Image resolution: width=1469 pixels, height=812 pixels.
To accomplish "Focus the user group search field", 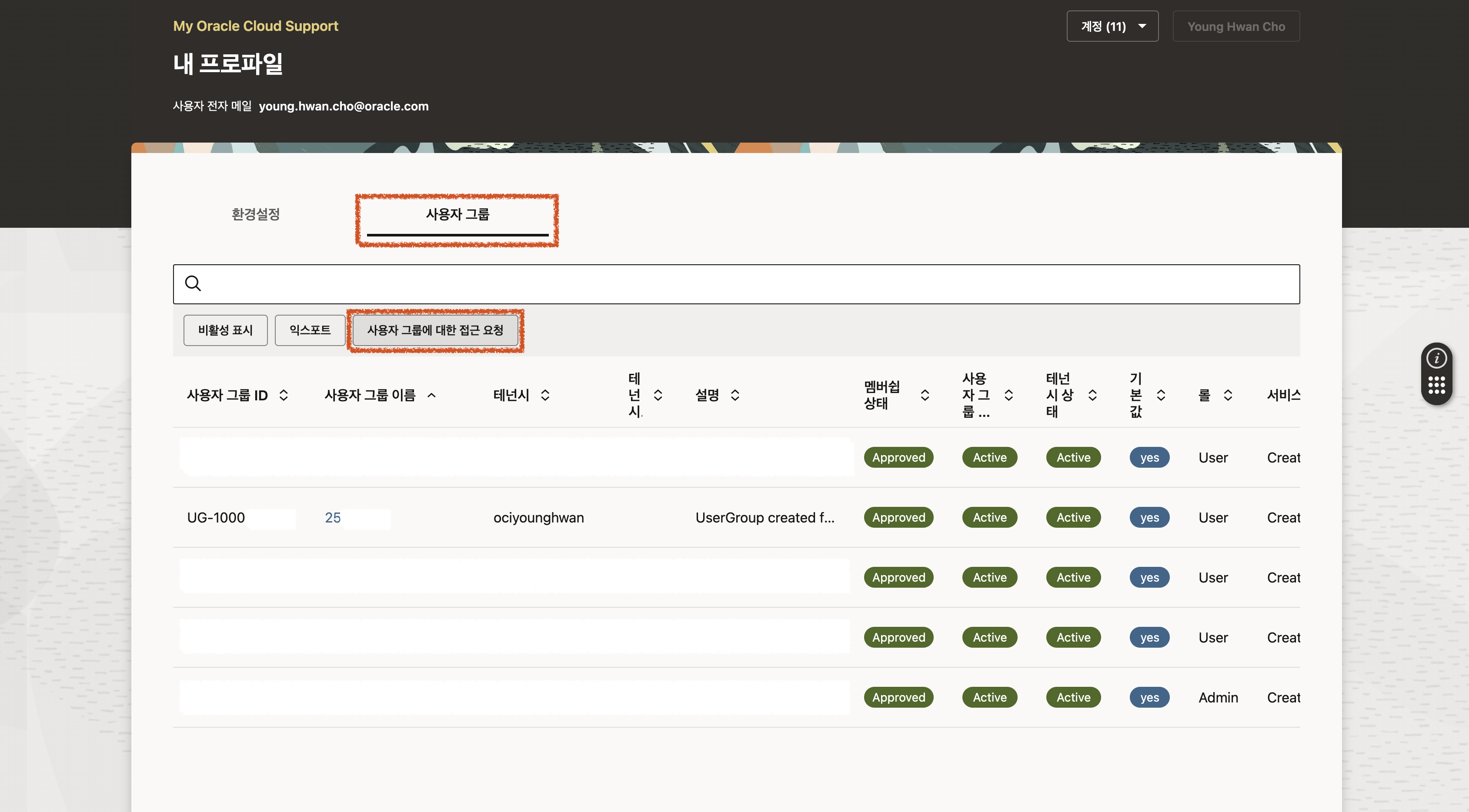I will point(741,284).
